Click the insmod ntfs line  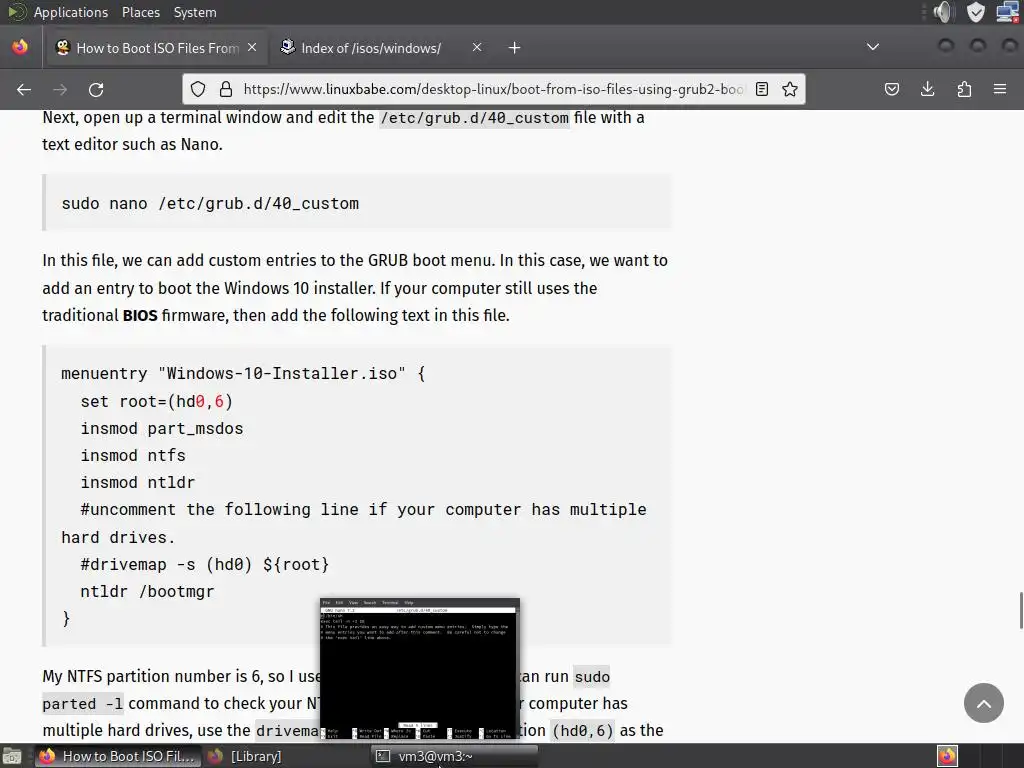pos(133,455)
